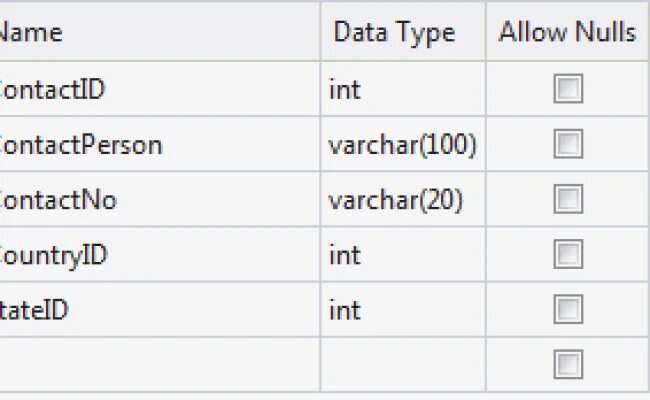650x400 pixels.
Task: Select the ContactID column name cell
Action: tap(160, 89)
